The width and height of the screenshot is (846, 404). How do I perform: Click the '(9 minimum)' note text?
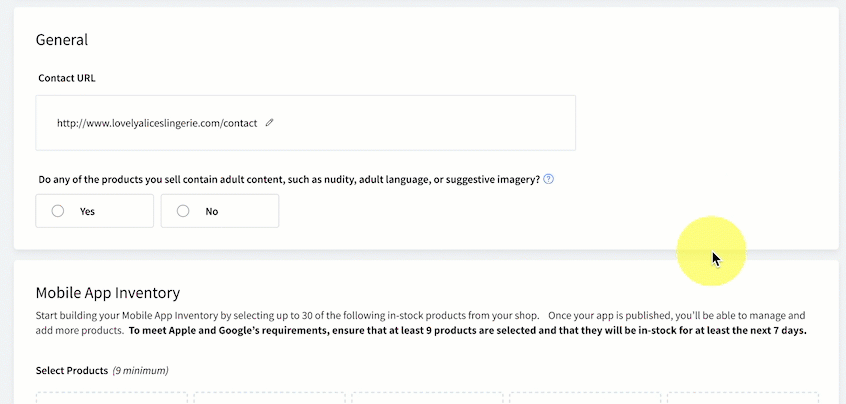(x=140, y=371)
